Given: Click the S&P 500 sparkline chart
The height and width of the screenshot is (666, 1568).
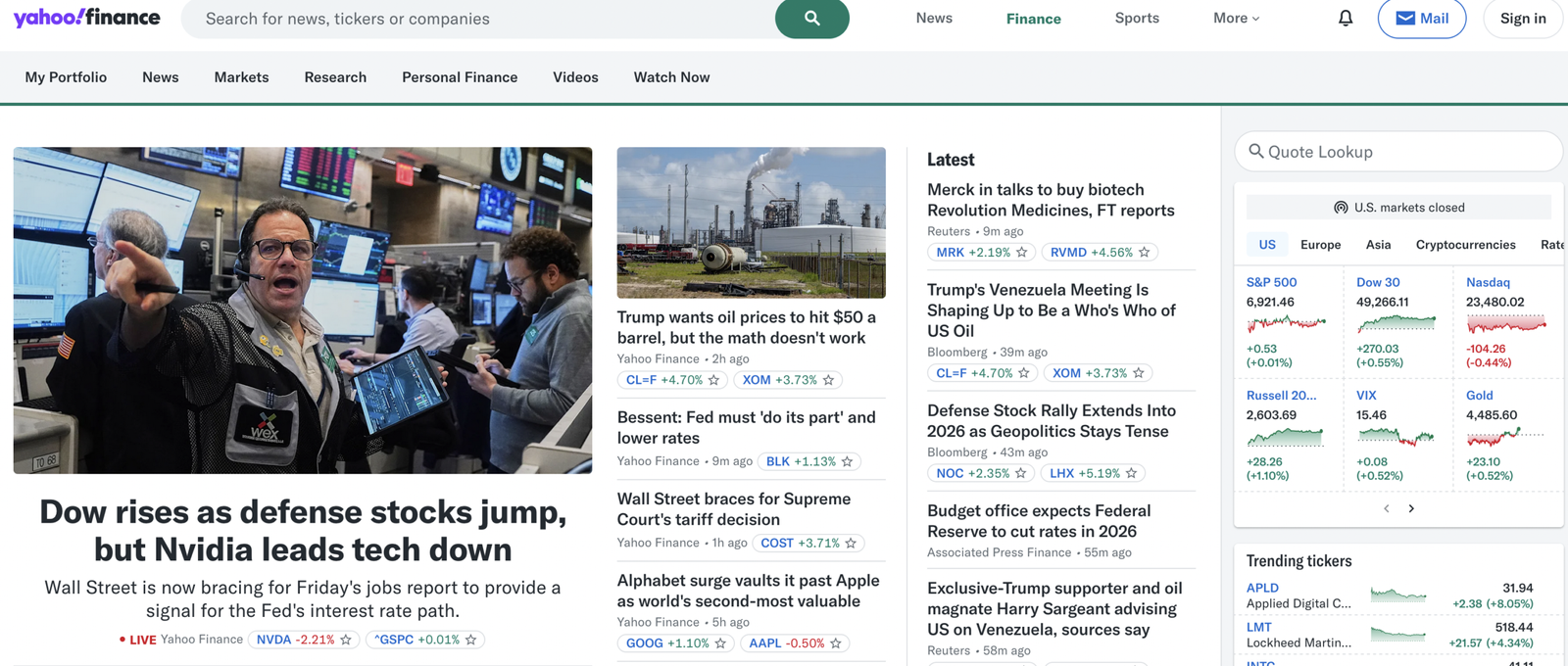Looking at the screenshot, I should pyautogui.click(x=1286, y=322).
